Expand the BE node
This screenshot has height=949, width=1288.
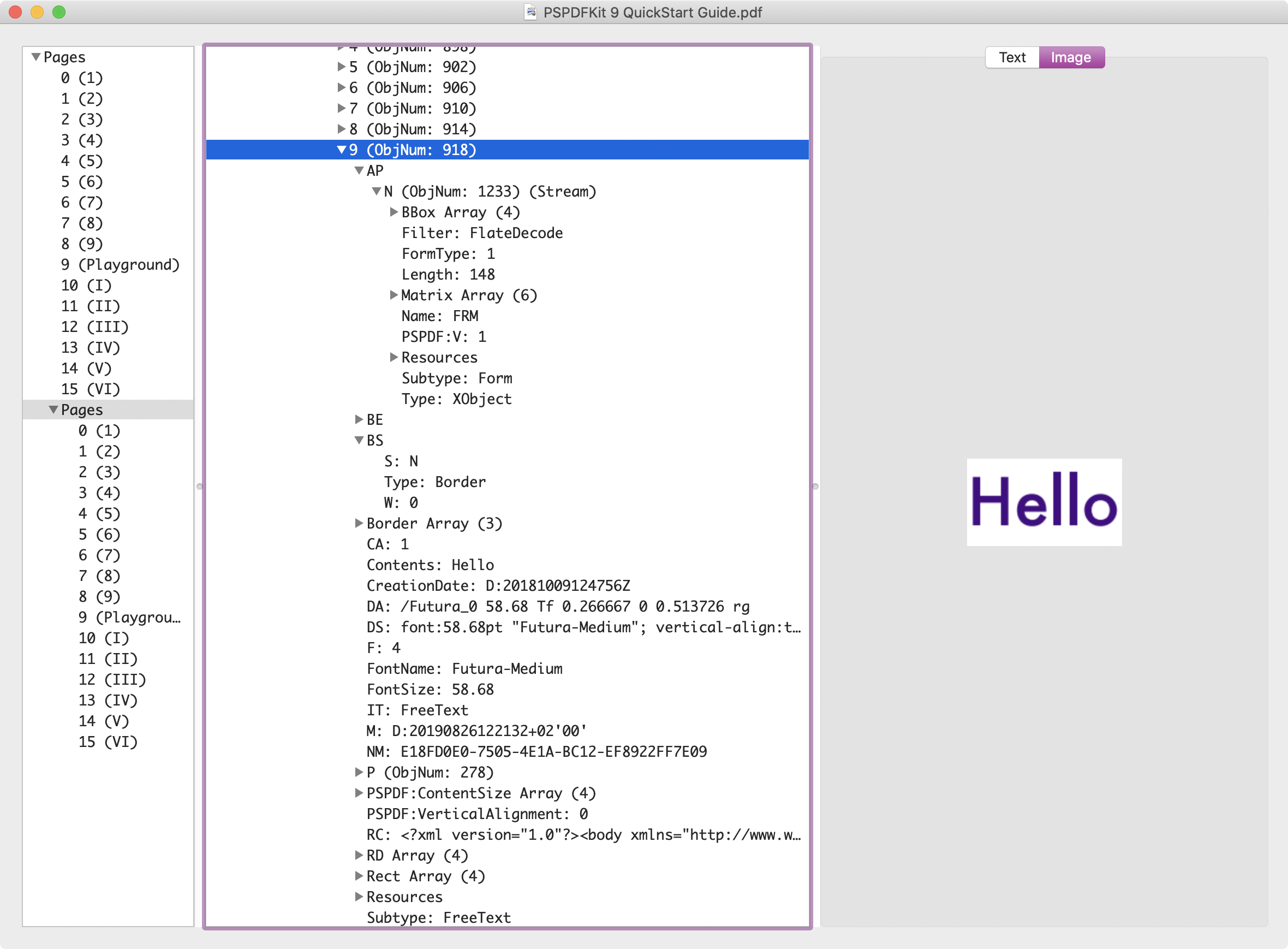click(360, 419)
